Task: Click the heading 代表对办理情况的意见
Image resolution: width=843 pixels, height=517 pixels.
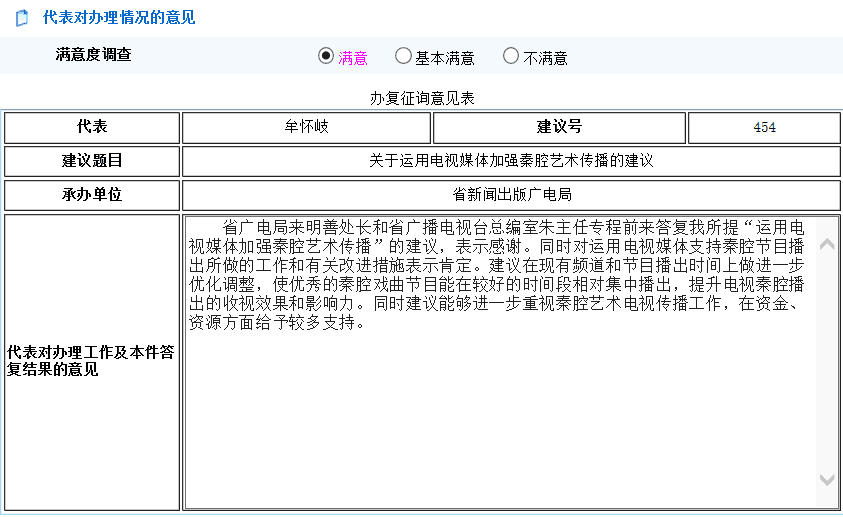Action: coord(119,18)
